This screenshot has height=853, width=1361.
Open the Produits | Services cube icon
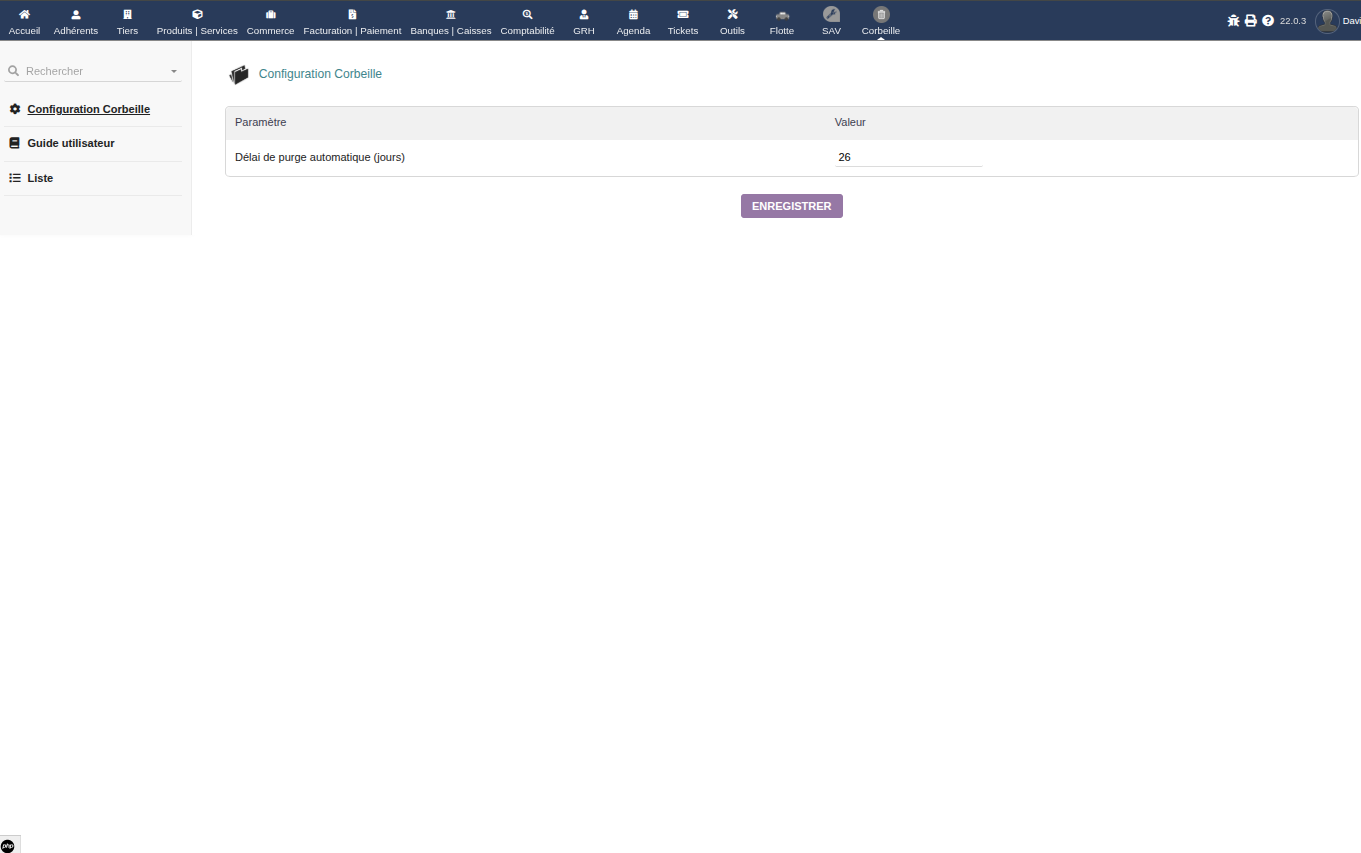(x=197, y=14)
